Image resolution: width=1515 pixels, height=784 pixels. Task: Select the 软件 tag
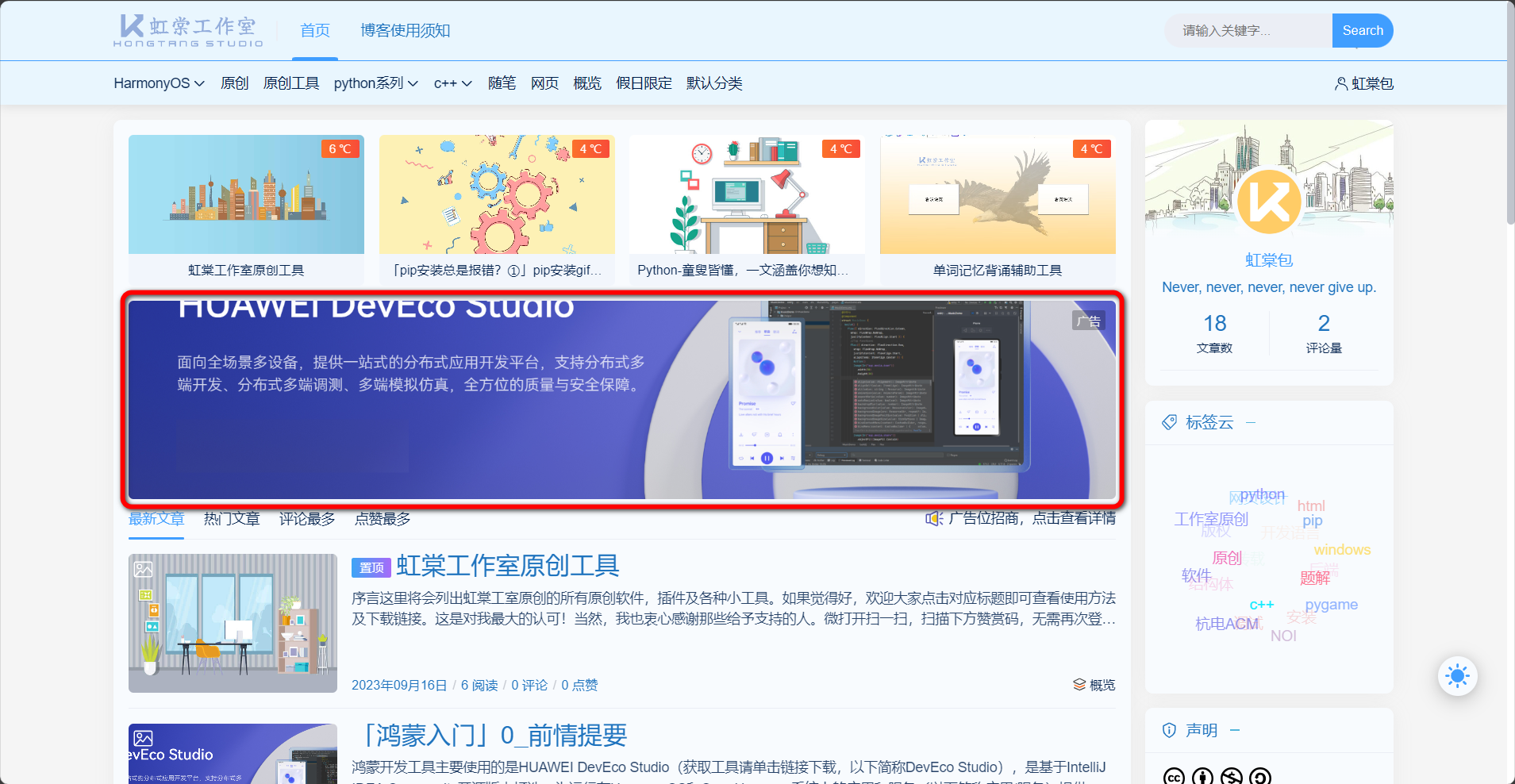click(x=1197, y=575)
